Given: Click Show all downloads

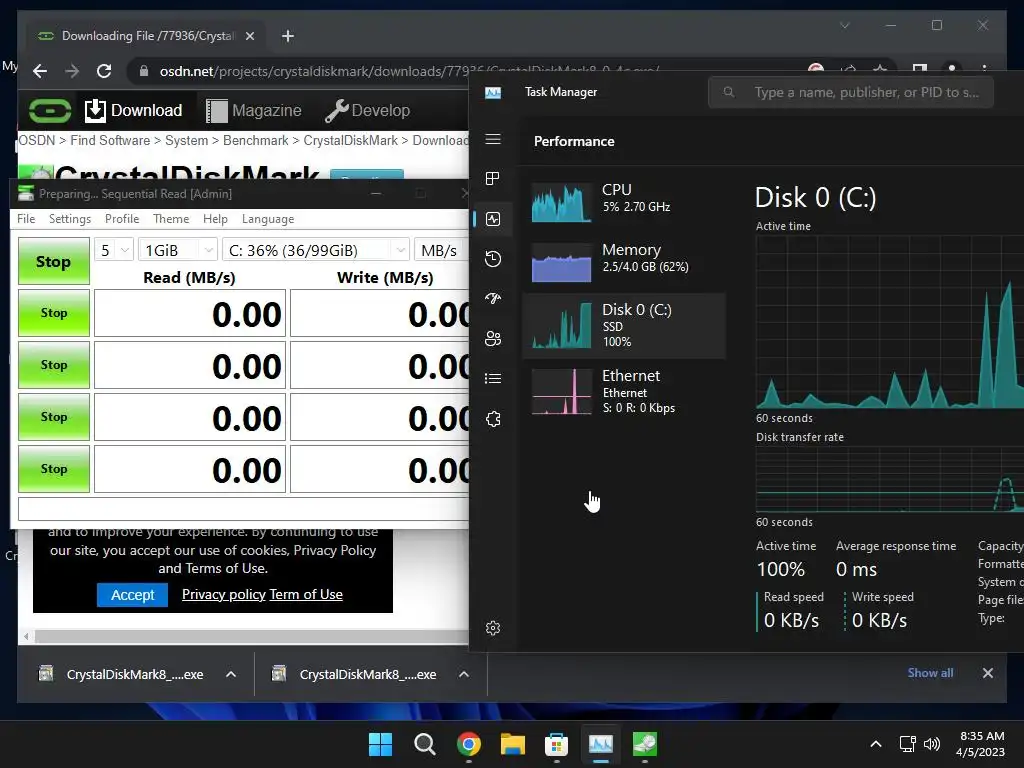Looking at the screenshot, I should [930, 673].
